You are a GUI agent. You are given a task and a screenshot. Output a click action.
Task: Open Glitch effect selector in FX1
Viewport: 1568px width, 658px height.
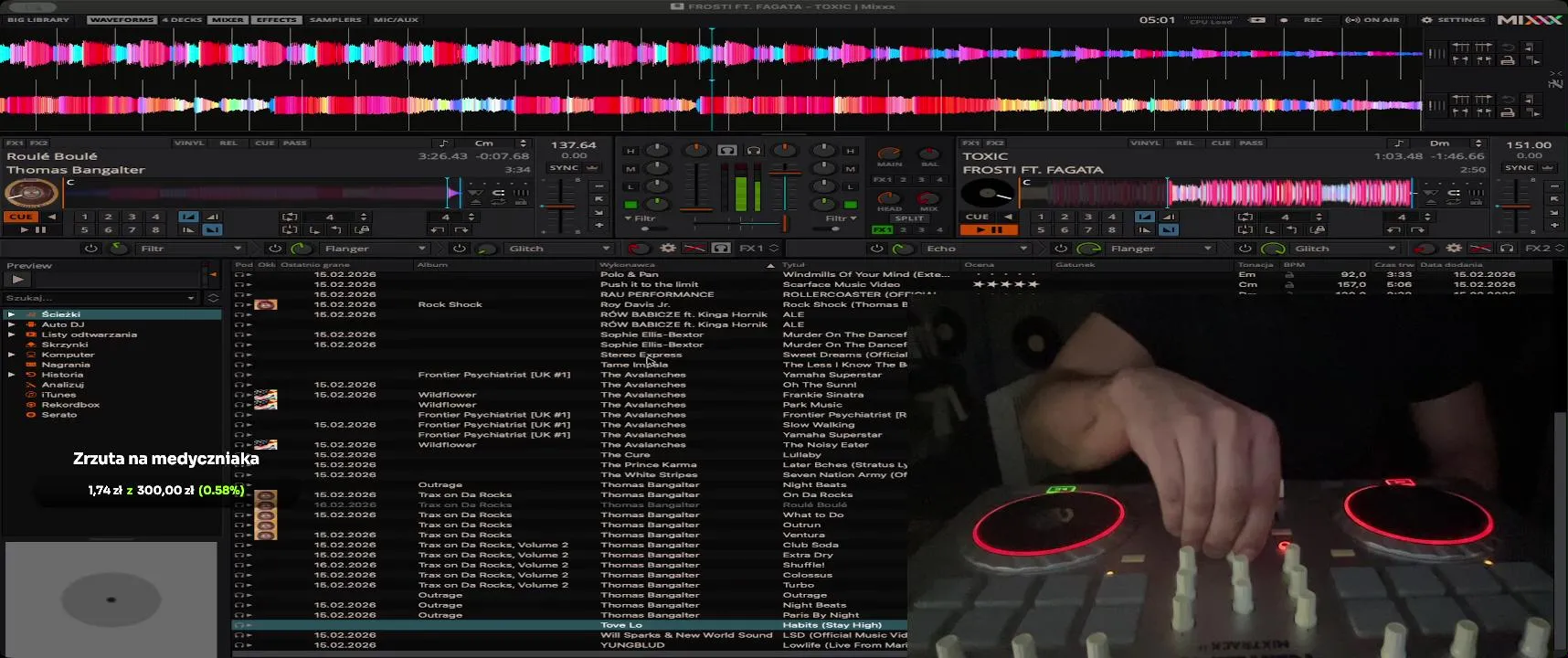[x=558, y=249]
